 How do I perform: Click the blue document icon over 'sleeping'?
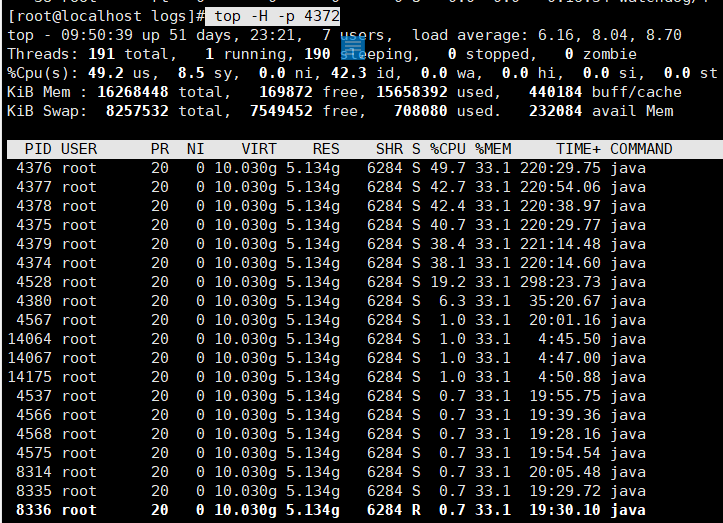353,48
